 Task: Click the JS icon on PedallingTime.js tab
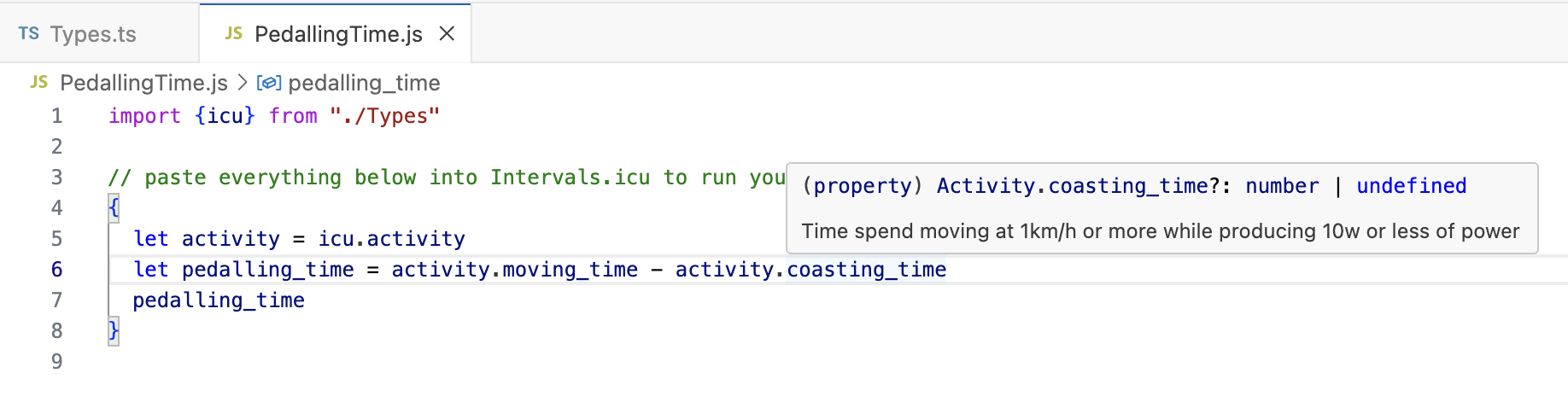tap(233, 33)
